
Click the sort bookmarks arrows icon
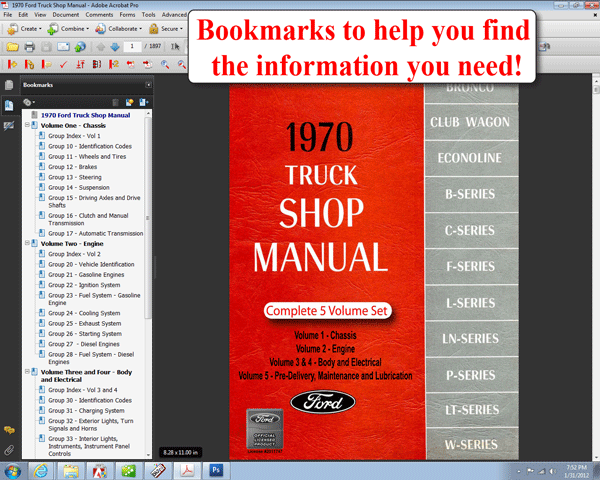pos(80,64)
